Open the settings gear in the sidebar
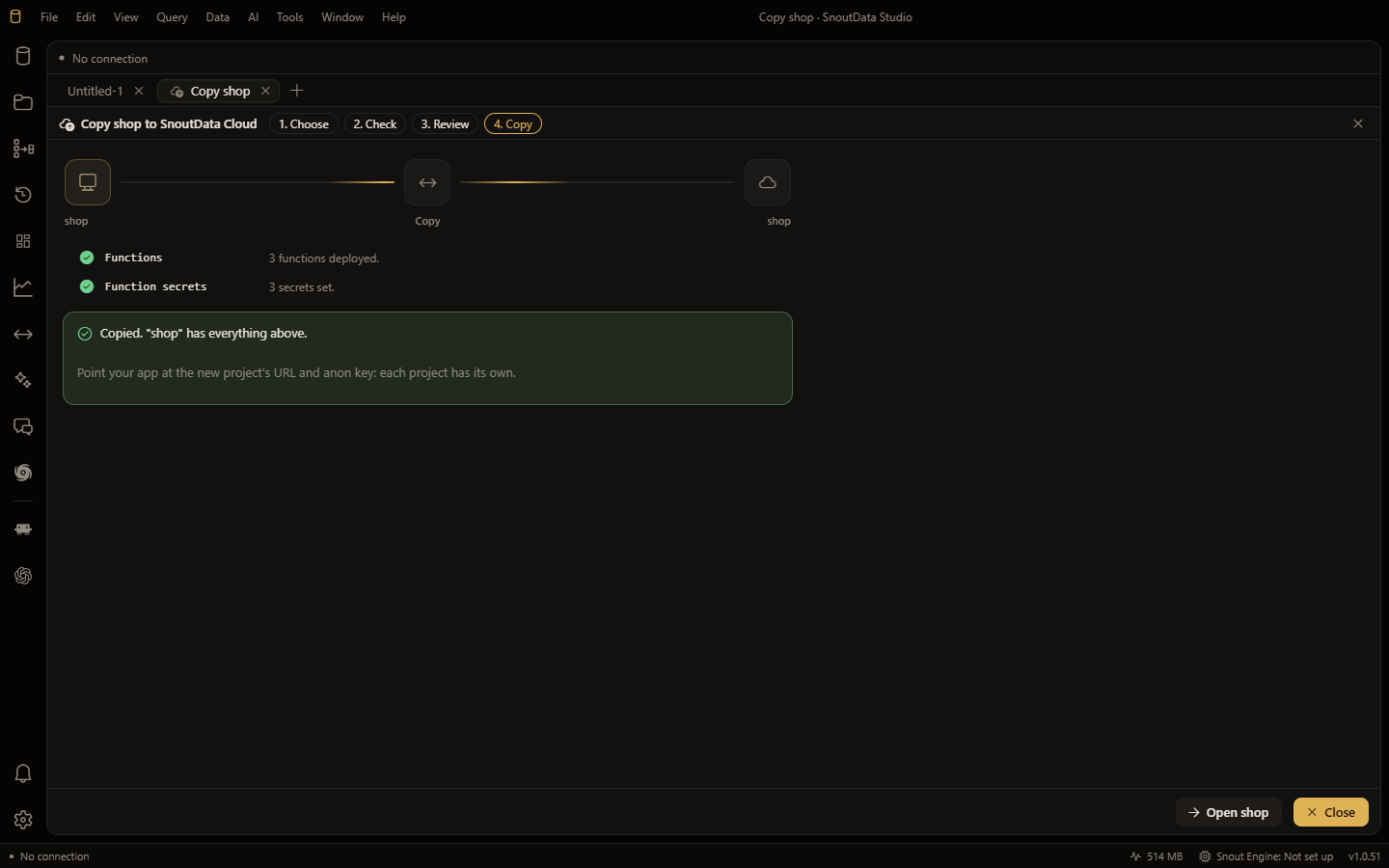The width and height of the screenshot is (1389, 868). tap(23, 820)
